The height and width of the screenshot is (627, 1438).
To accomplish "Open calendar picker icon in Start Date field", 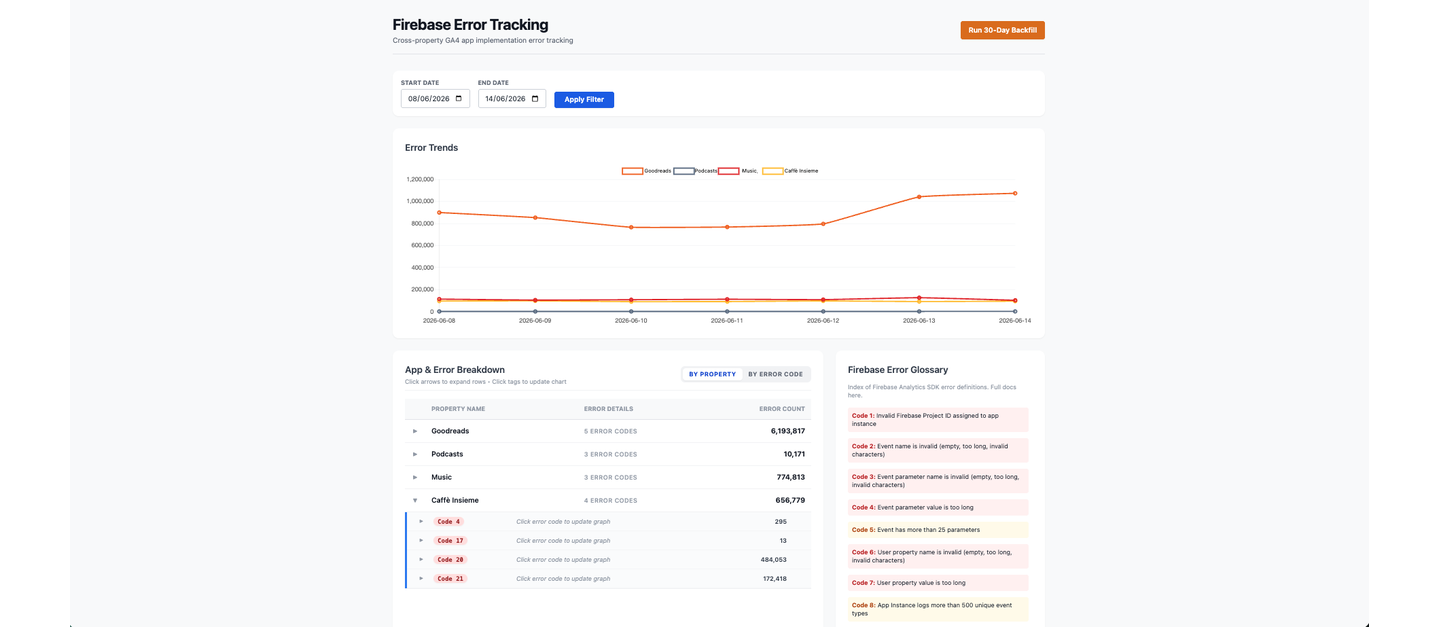I will click(x=459, y=99).
